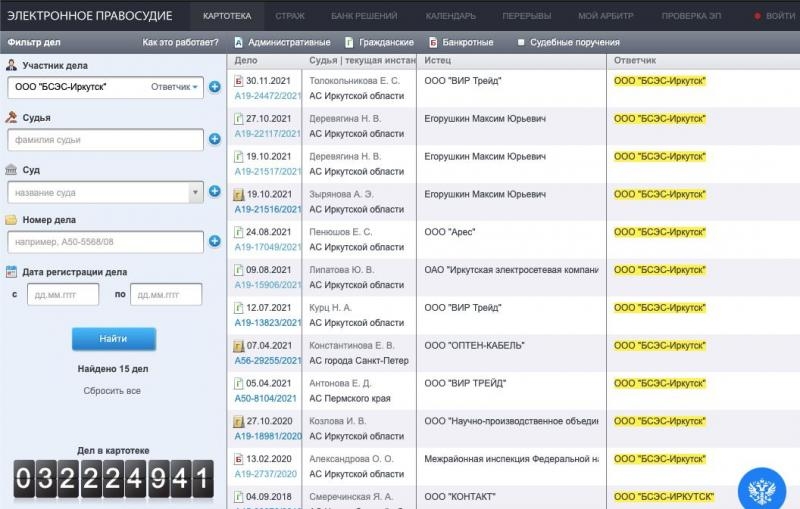Click the case number input field
Viewport: 800px width, 509px height.
tap(106, 242)
